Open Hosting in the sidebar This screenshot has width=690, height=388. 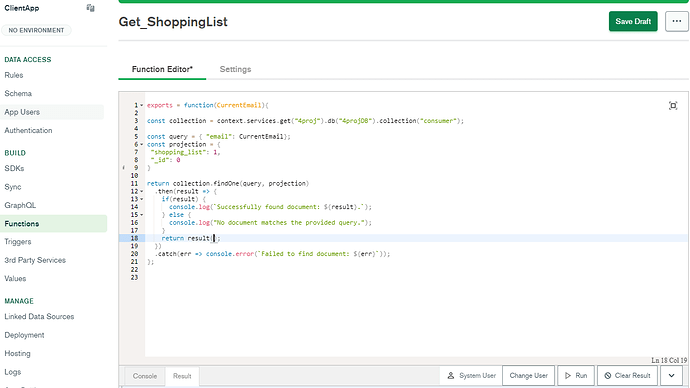click(17, 354)
